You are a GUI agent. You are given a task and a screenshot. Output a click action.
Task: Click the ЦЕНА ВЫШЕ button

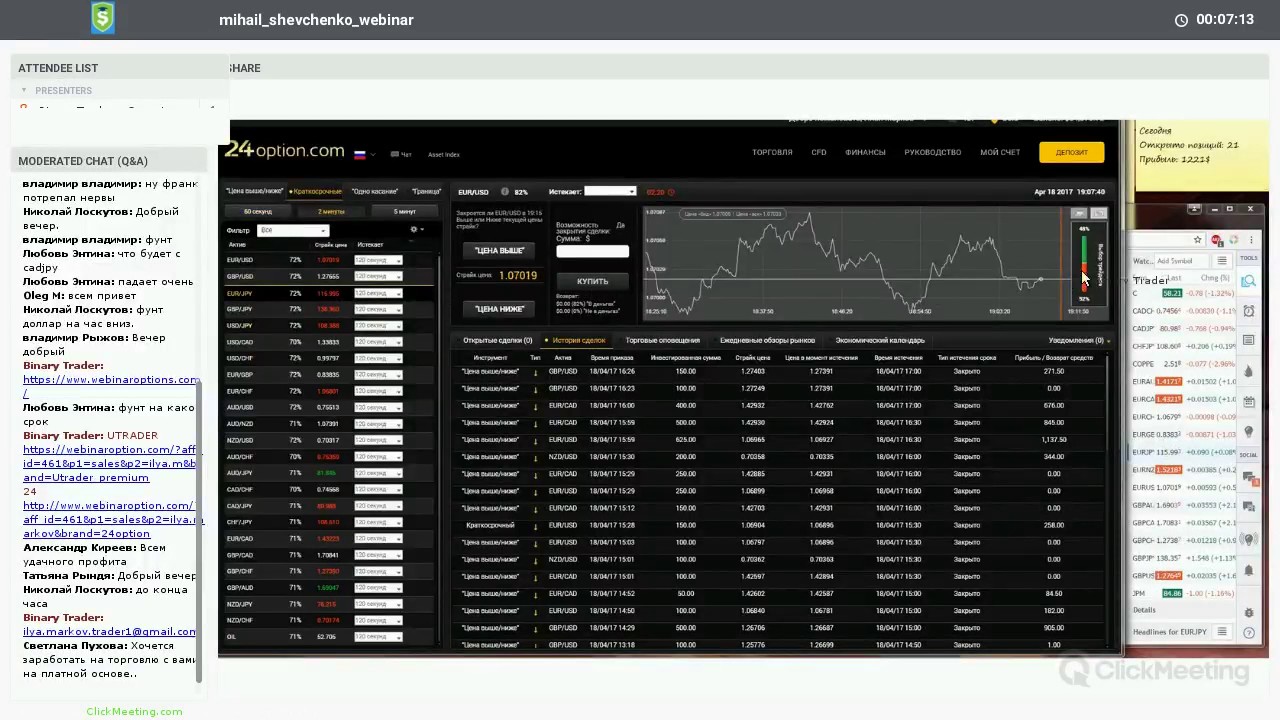click(x=499, y=250)
